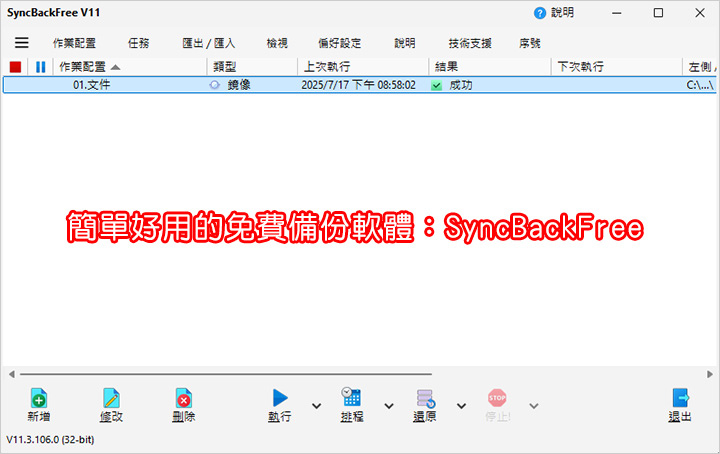720x454 pixels.
Task: Click the 鏡像 type text
Action: tap(239, 85)
